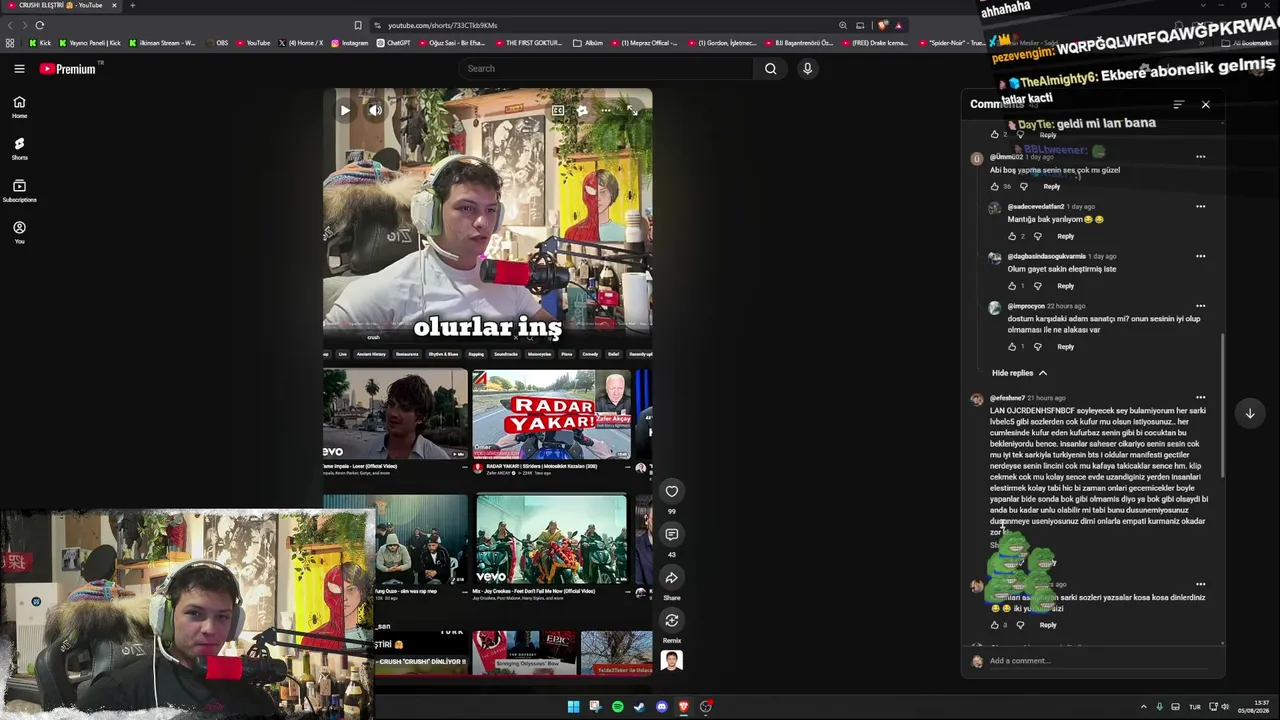1280x720 pixels.
Task: Bookmark this page from the address bar
Action: click(358, 25)
